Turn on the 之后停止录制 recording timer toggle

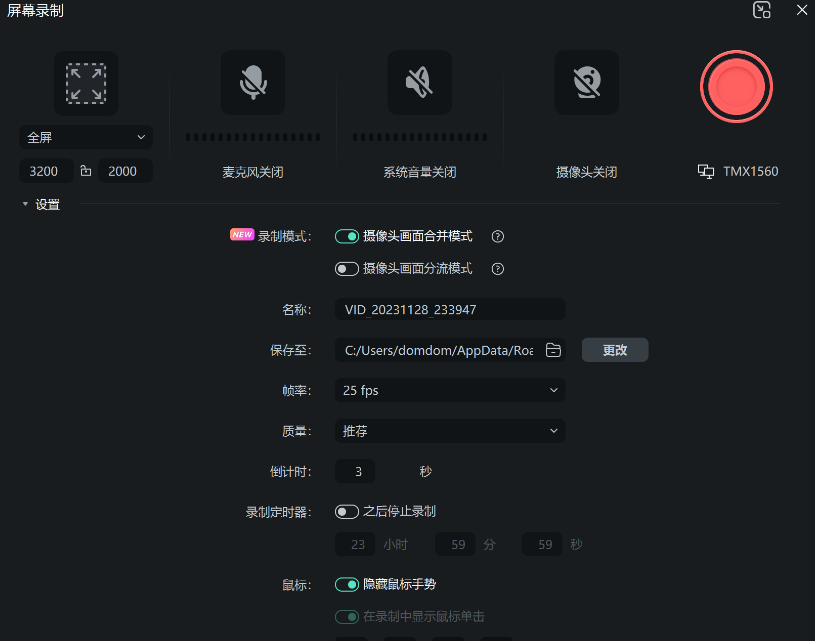347,511
